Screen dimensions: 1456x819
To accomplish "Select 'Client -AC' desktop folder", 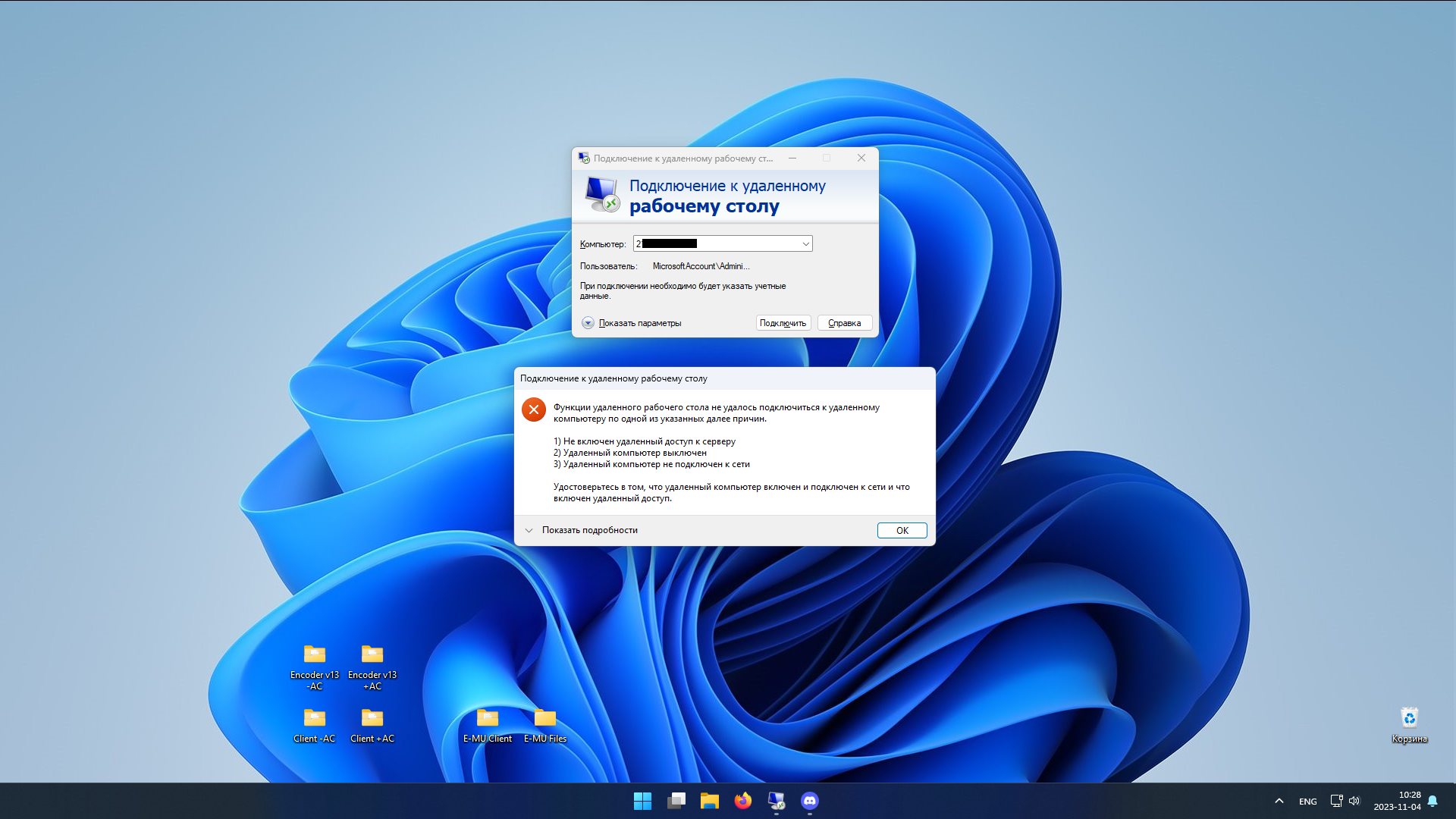I will 315,725.
